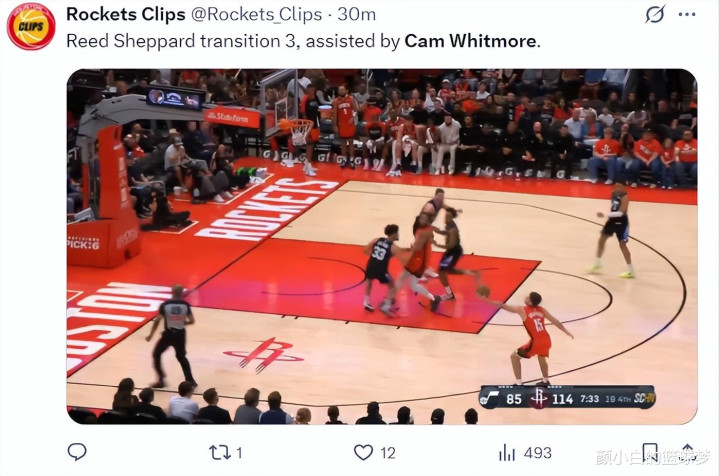Share the post via upload arrow icon

(x=687, y=452)
